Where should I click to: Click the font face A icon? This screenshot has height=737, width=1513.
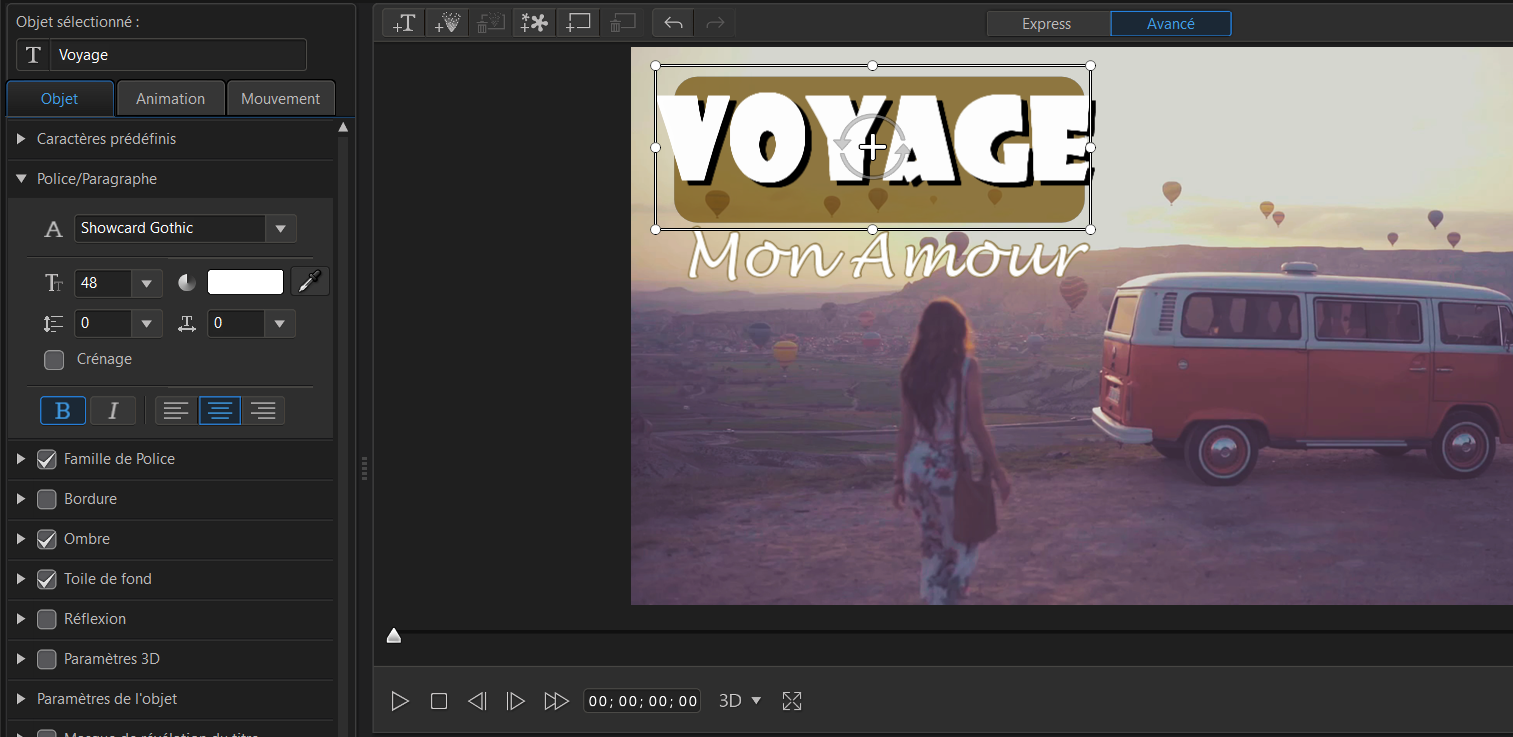(54, 229)
